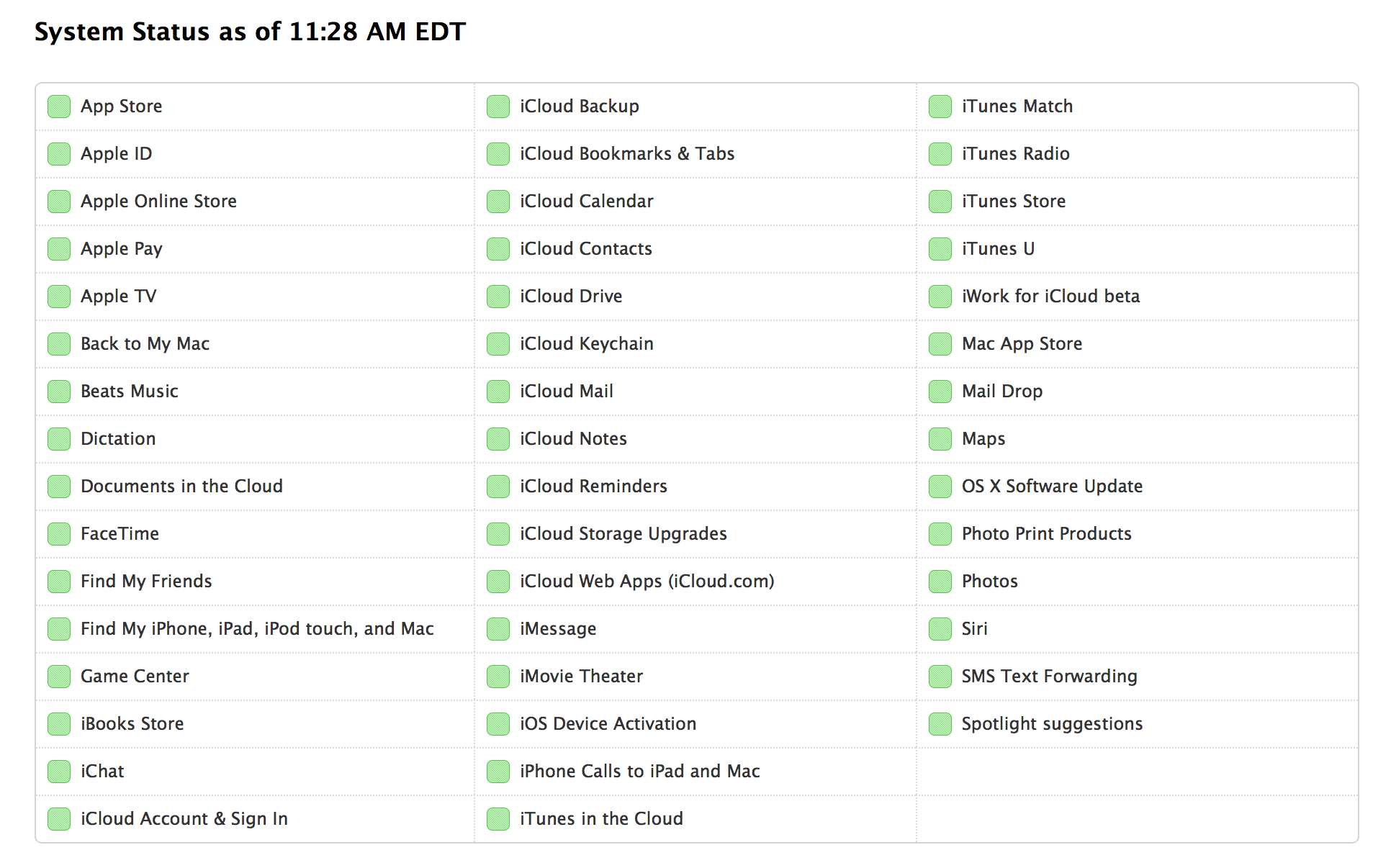
Task: Select iCloud Account & Sign In
Action: pos(184,819)
